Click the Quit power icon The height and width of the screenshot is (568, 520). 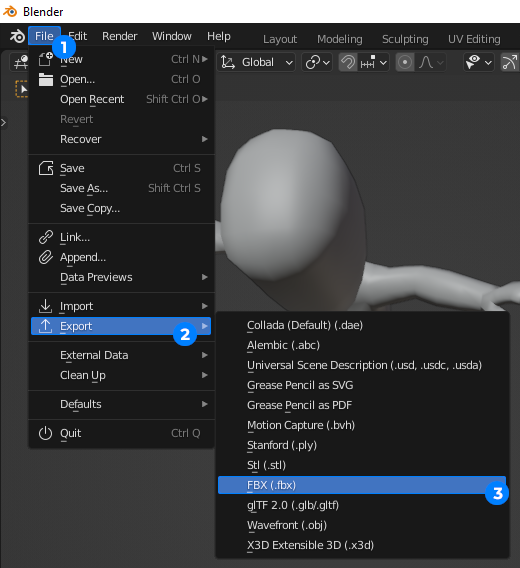click(45, 433)
